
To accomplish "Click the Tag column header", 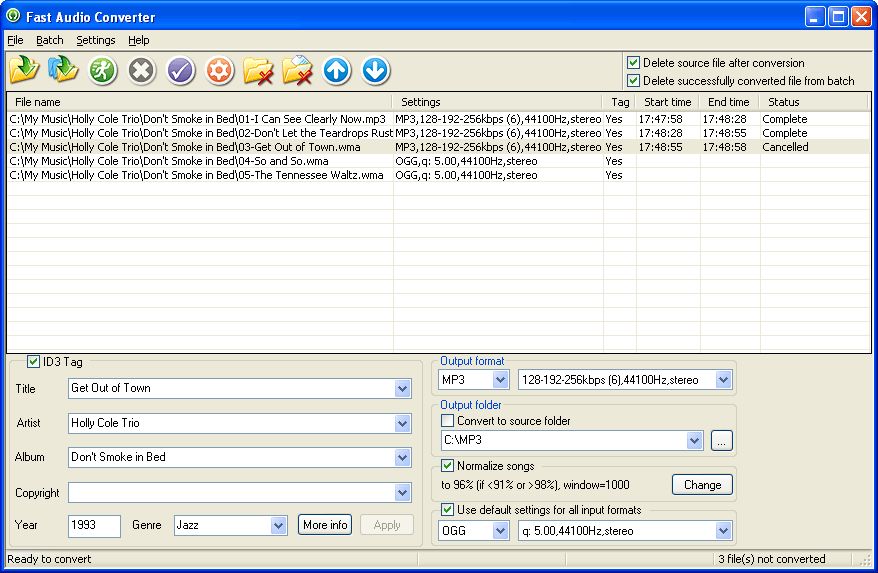I will point(619,102).
